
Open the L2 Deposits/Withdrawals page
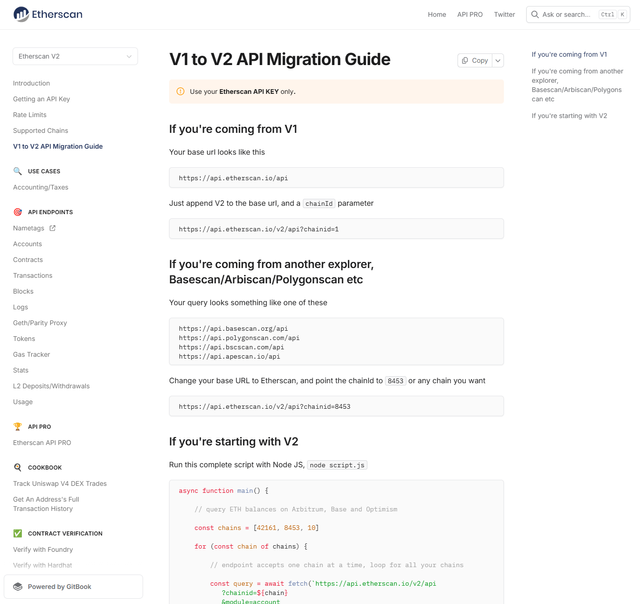click(51, 386)
